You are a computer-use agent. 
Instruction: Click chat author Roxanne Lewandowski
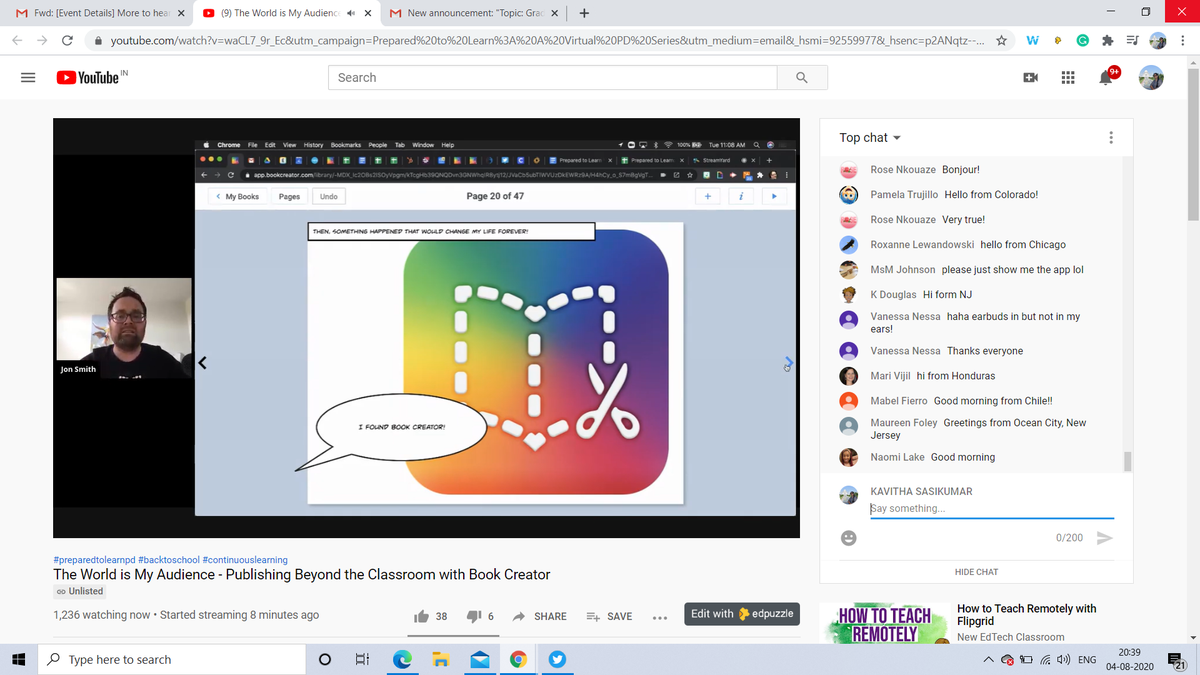coord(922,244)
